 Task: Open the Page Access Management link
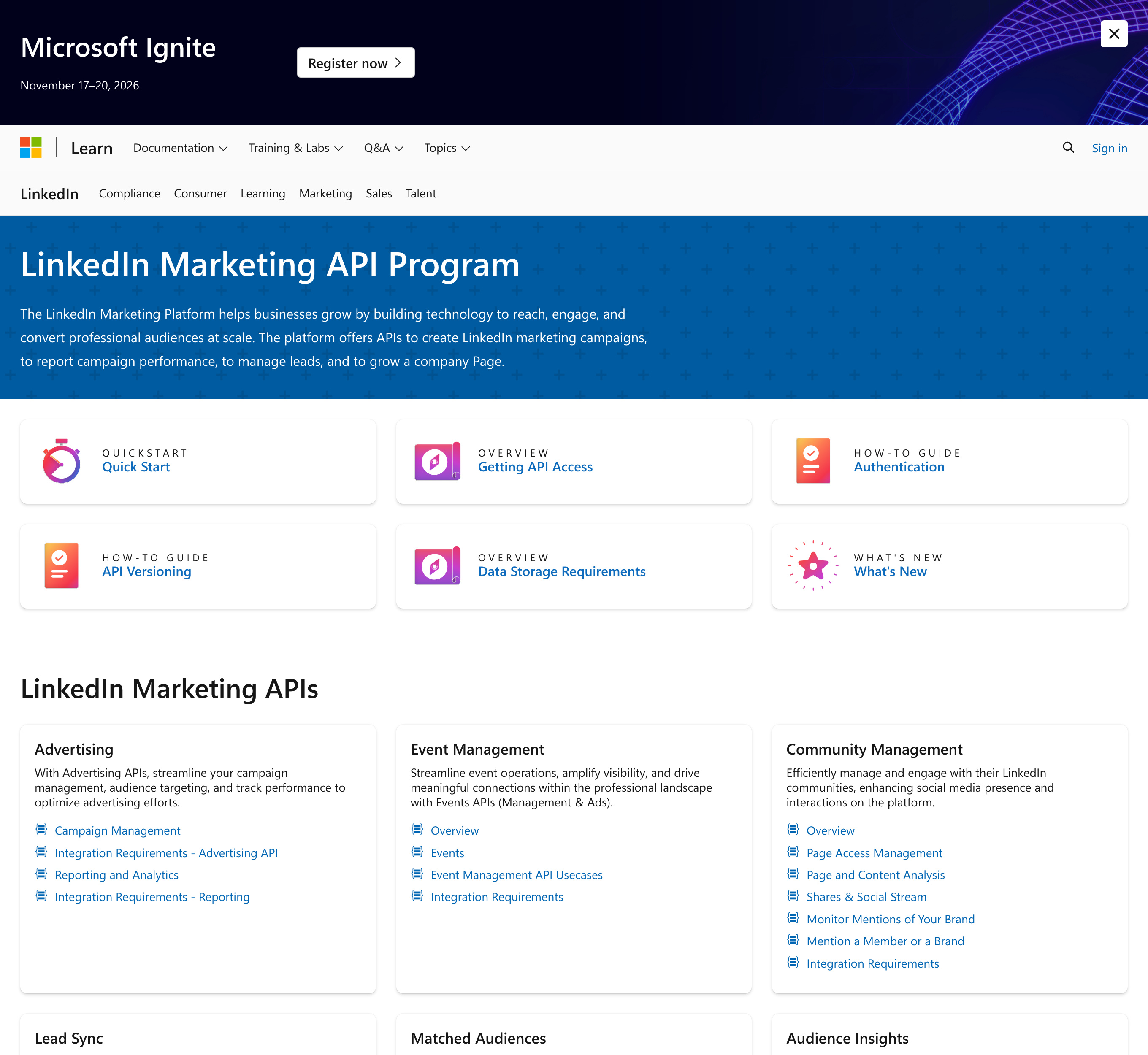tap(874, 853)
